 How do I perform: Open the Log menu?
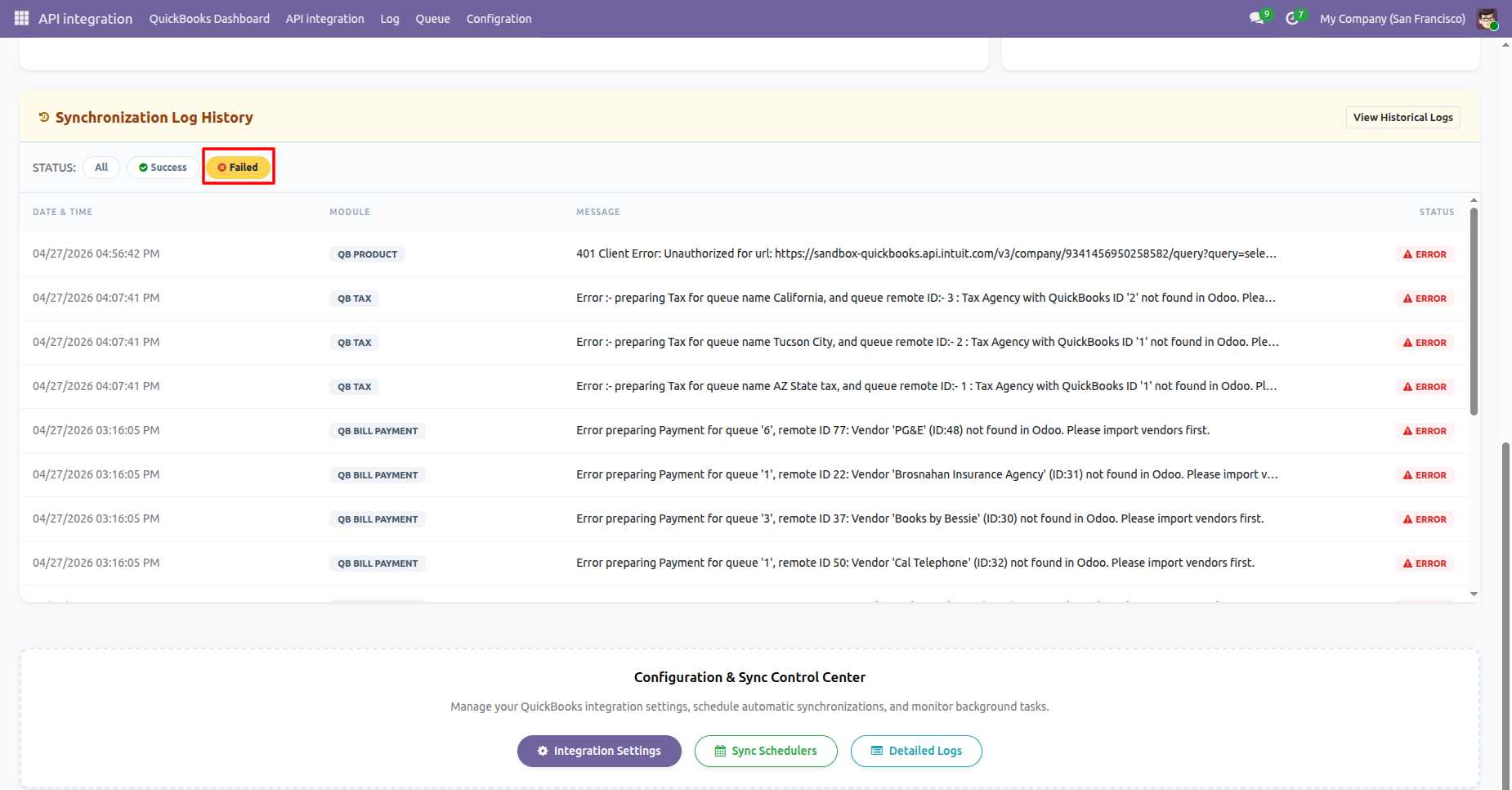(390, 19)
